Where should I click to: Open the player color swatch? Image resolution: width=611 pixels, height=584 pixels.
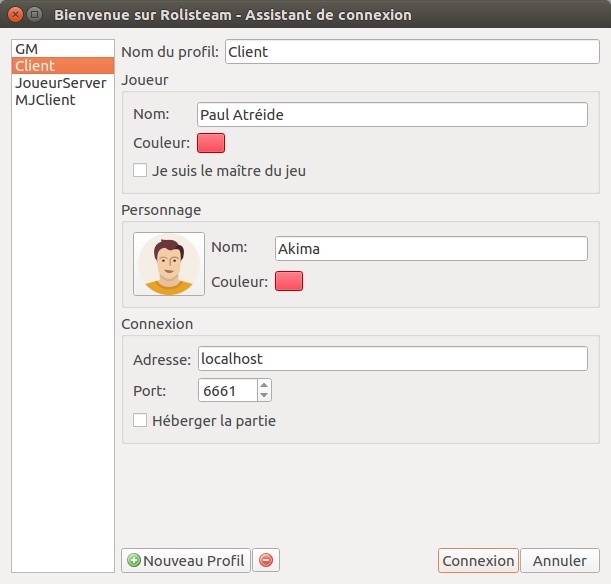(x=211, y=143)
